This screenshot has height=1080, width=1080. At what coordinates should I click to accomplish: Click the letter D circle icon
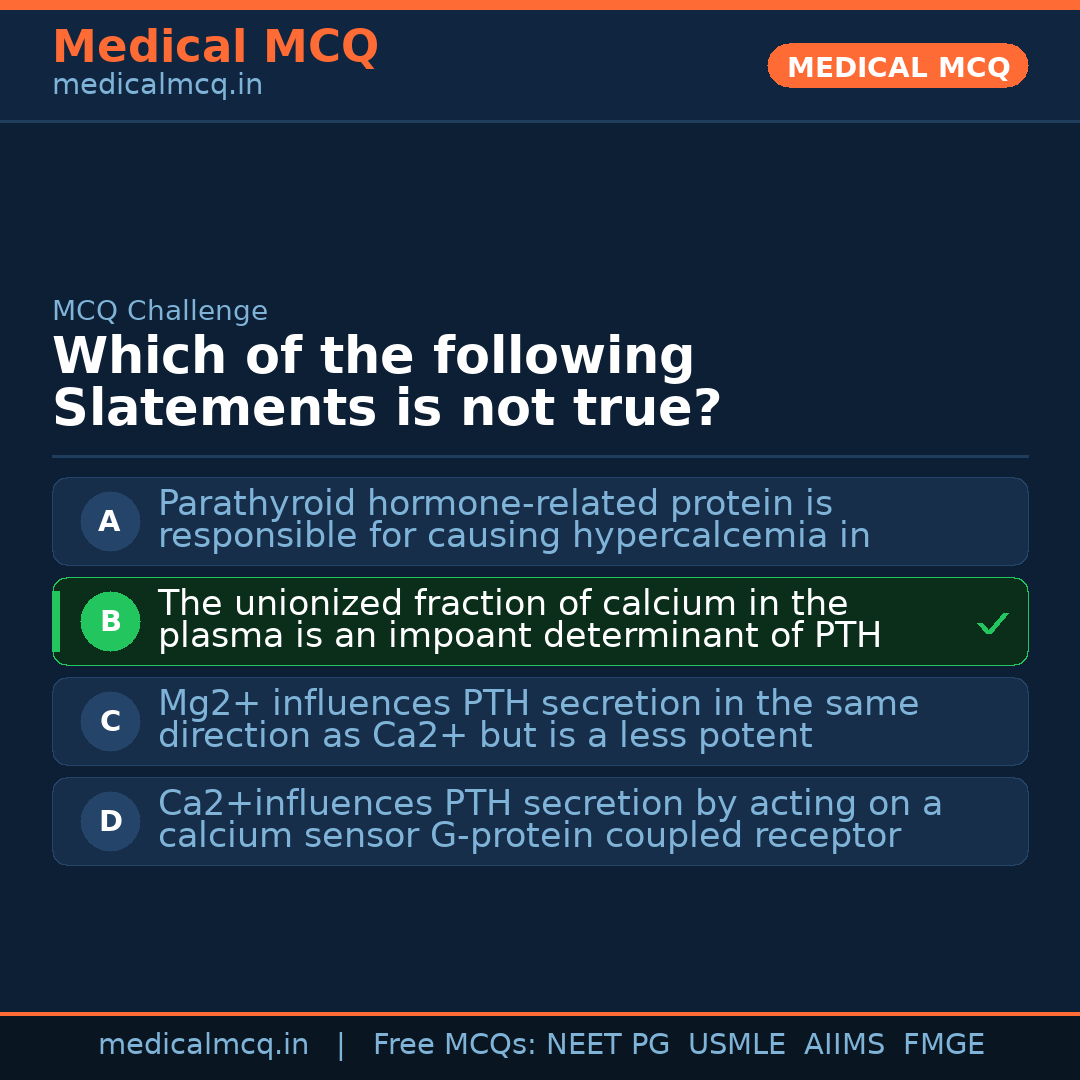[110, 821]
